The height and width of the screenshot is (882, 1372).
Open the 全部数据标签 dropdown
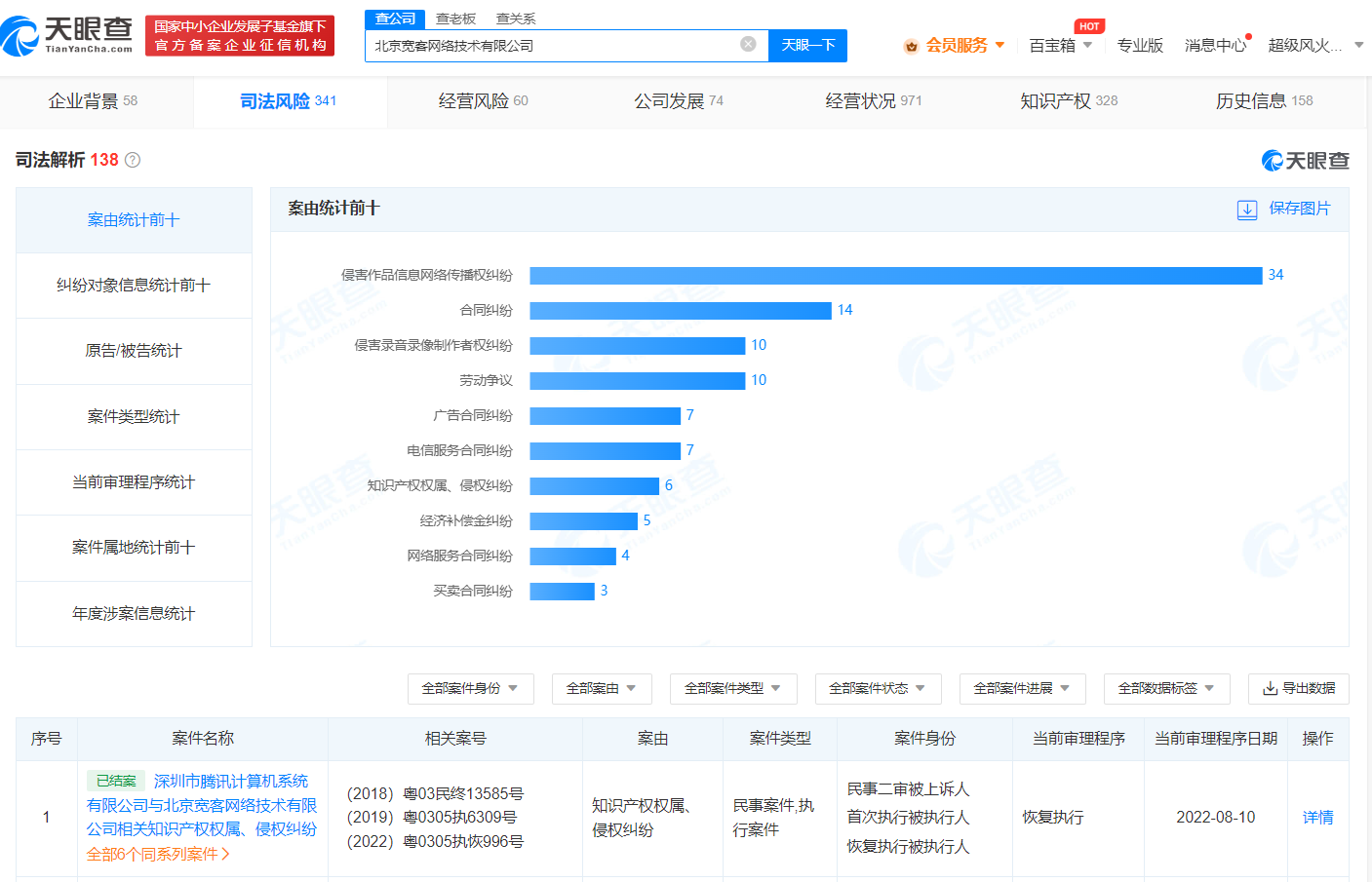[x=1166, y=689]
